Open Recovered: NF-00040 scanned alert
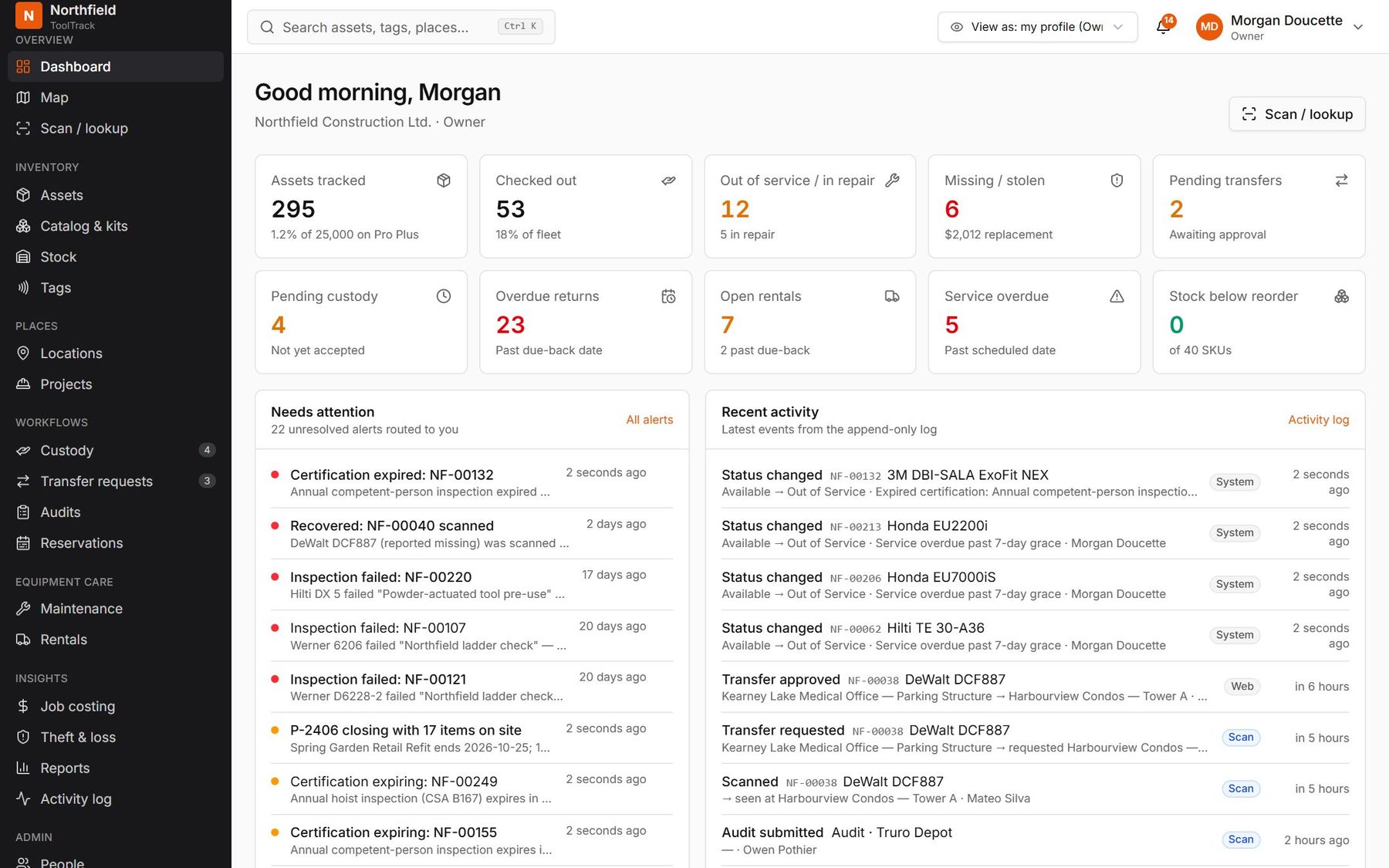 pyautogui.click(x=471, y=534)
